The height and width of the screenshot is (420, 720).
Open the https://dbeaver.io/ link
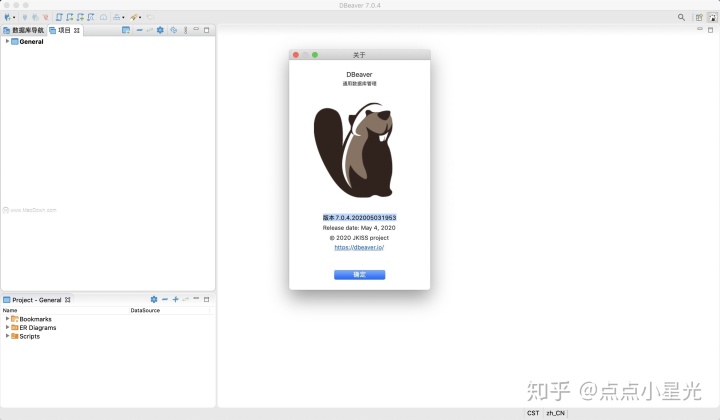tap(359, 247)
